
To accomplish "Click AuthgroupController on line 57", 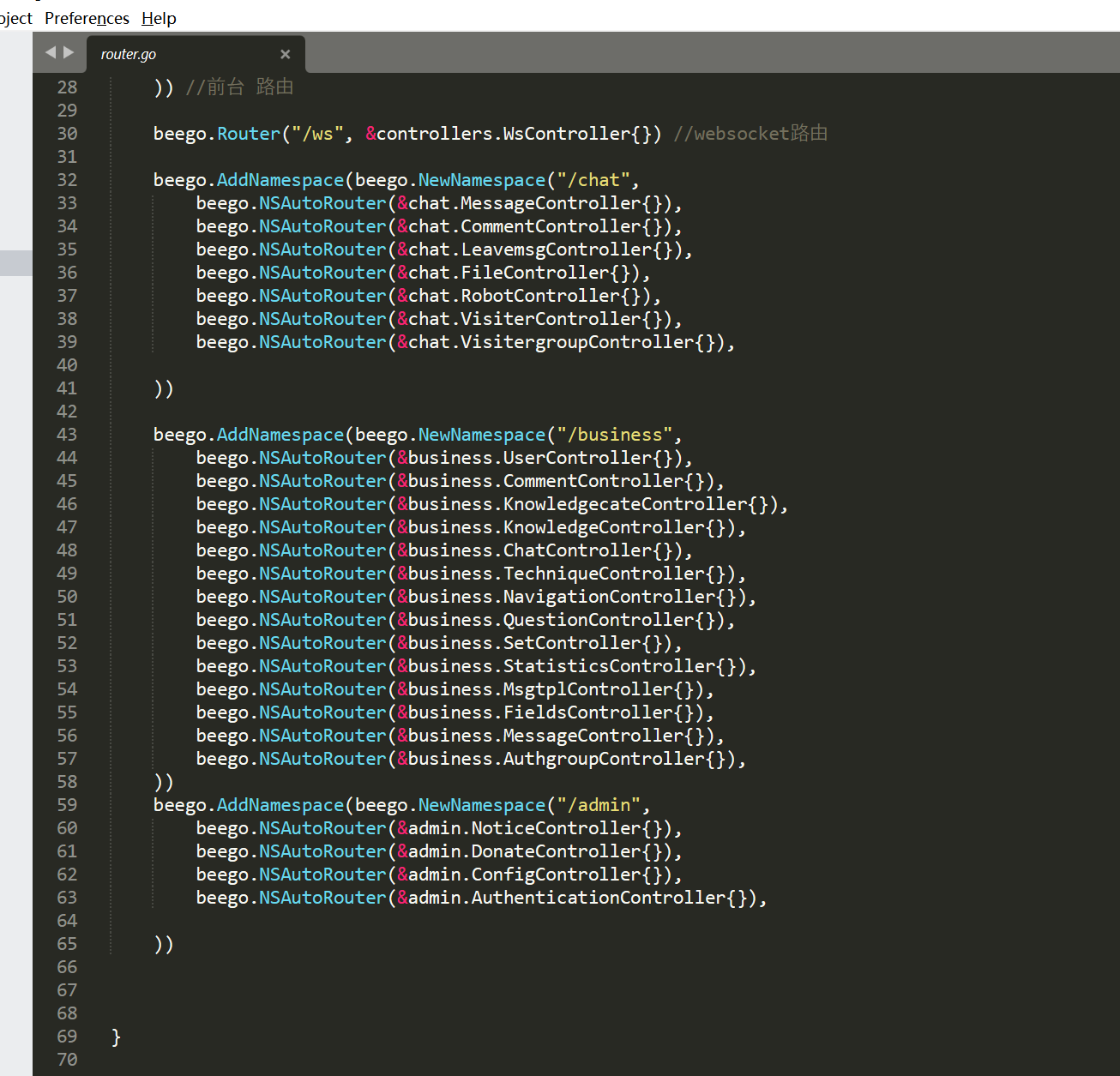I will coord(604,759).
